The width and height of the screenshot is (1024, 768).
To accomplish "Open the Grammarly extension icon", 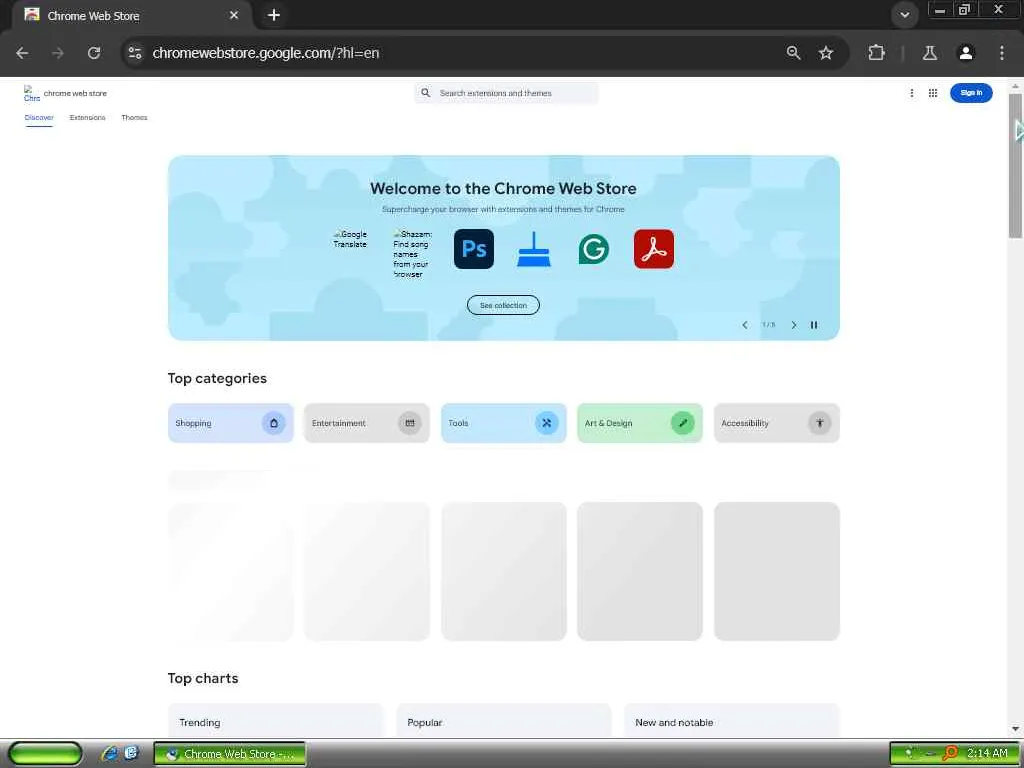I will [x=594, y=249].
